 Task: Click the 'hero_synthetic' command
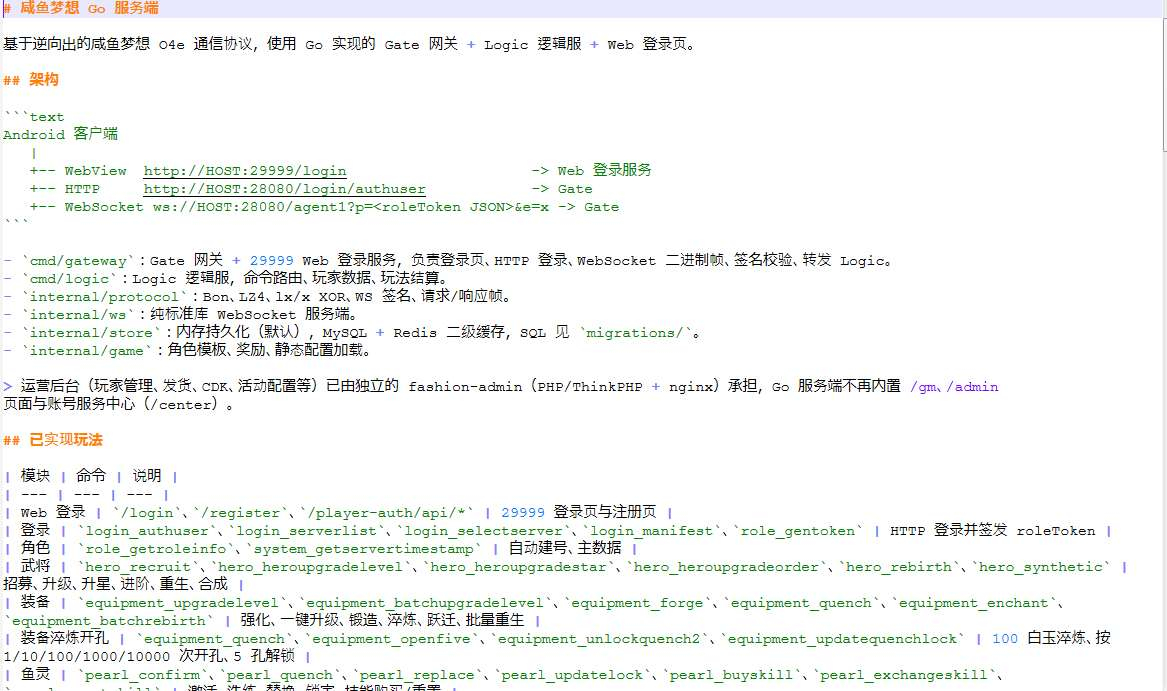[x=1040, y=567]
